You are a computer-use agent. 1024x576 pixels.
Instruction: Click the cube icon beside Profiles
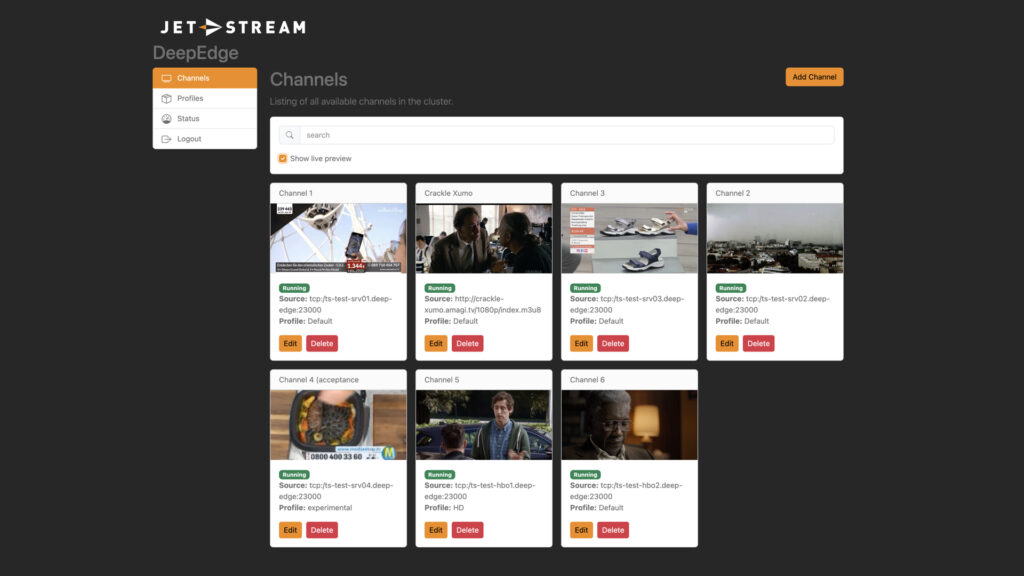pyautogui.click(x=166, y=98)
